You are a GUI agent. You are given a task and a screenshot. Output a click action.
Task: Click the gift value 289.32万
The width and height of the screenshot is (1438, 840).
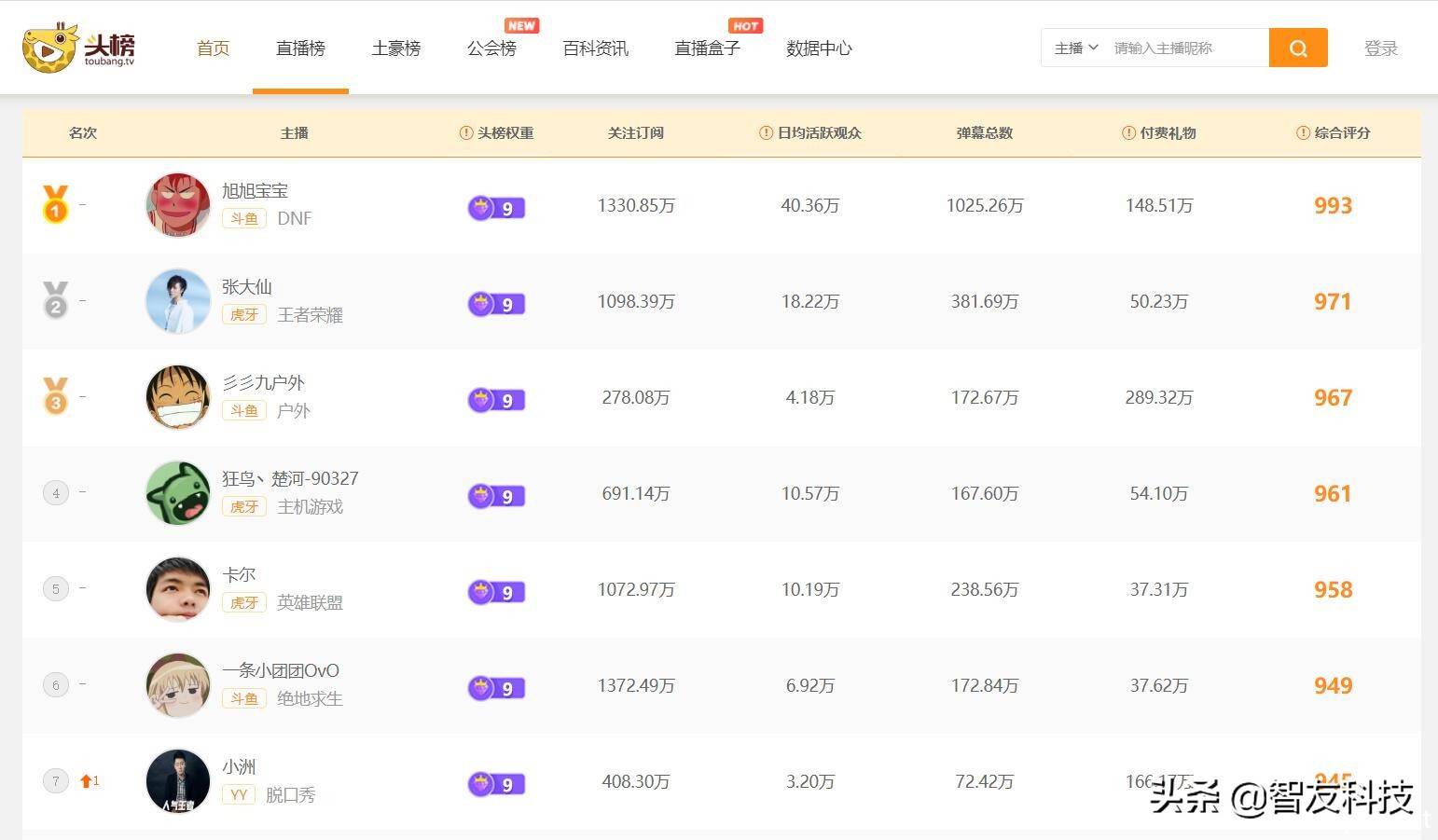coord(1159,398)
